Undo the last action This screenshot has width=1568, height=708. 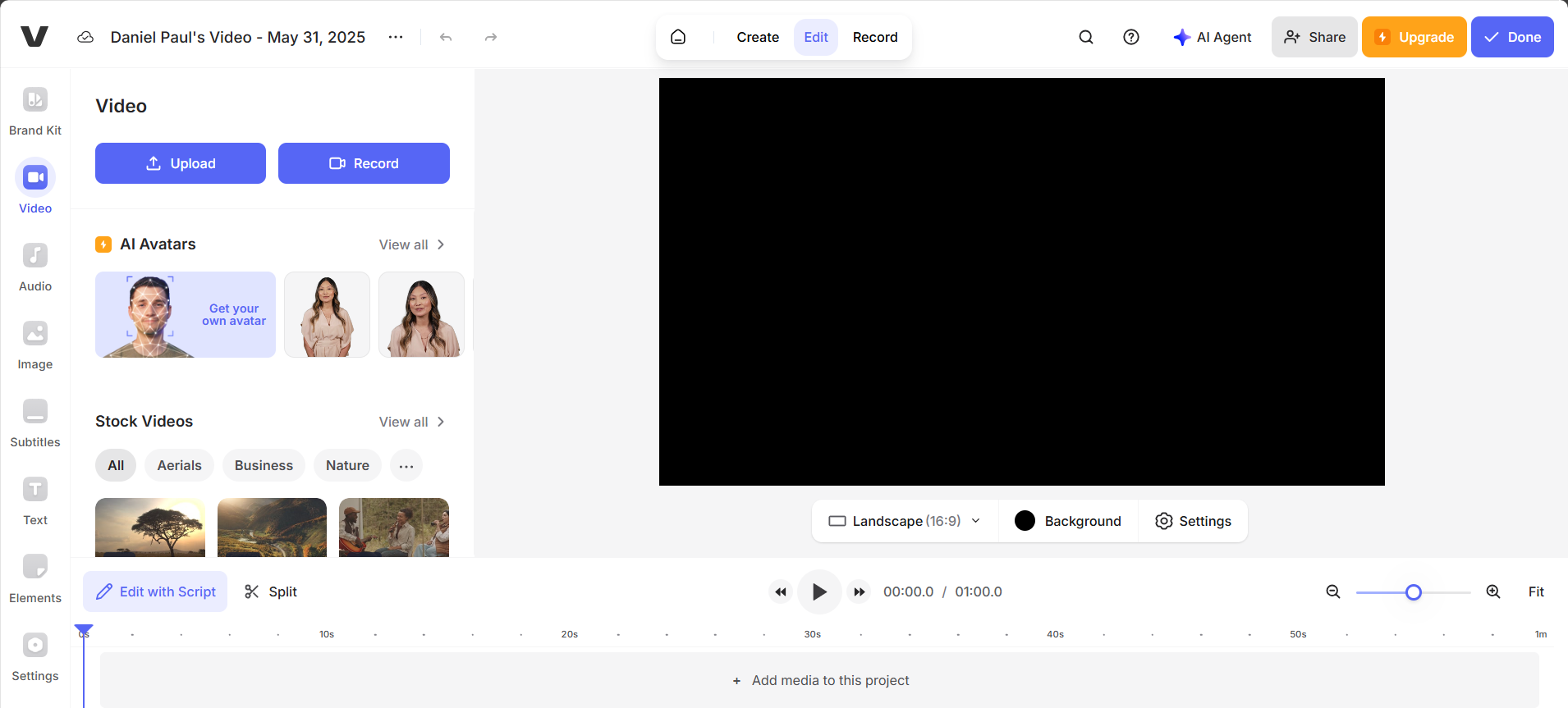point(446,37)
